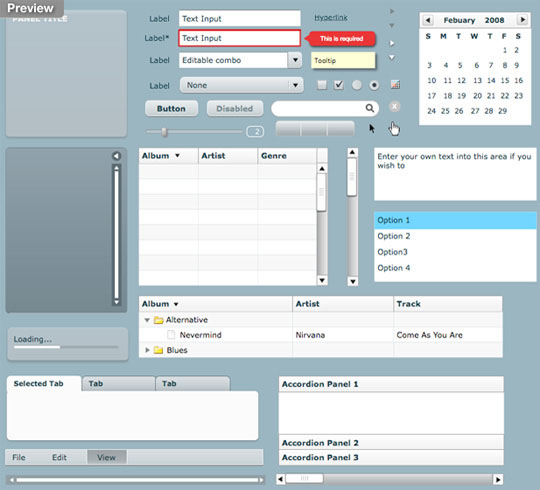
Task: Uncheck the checked checkbox
Action: pyautogui.click(x=339, y=85)
